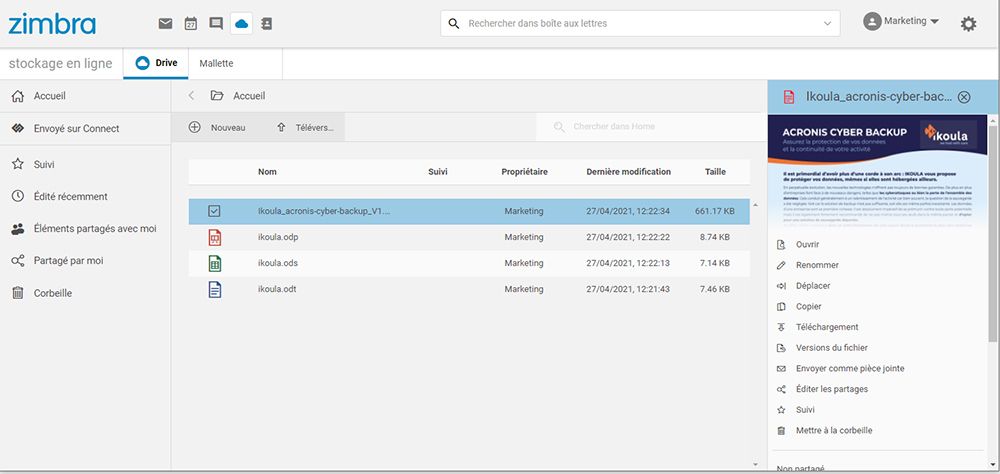The image size is (1000, 474).
Task: Click Ouvrir in the details panel
Action: [x=807, y=244]
